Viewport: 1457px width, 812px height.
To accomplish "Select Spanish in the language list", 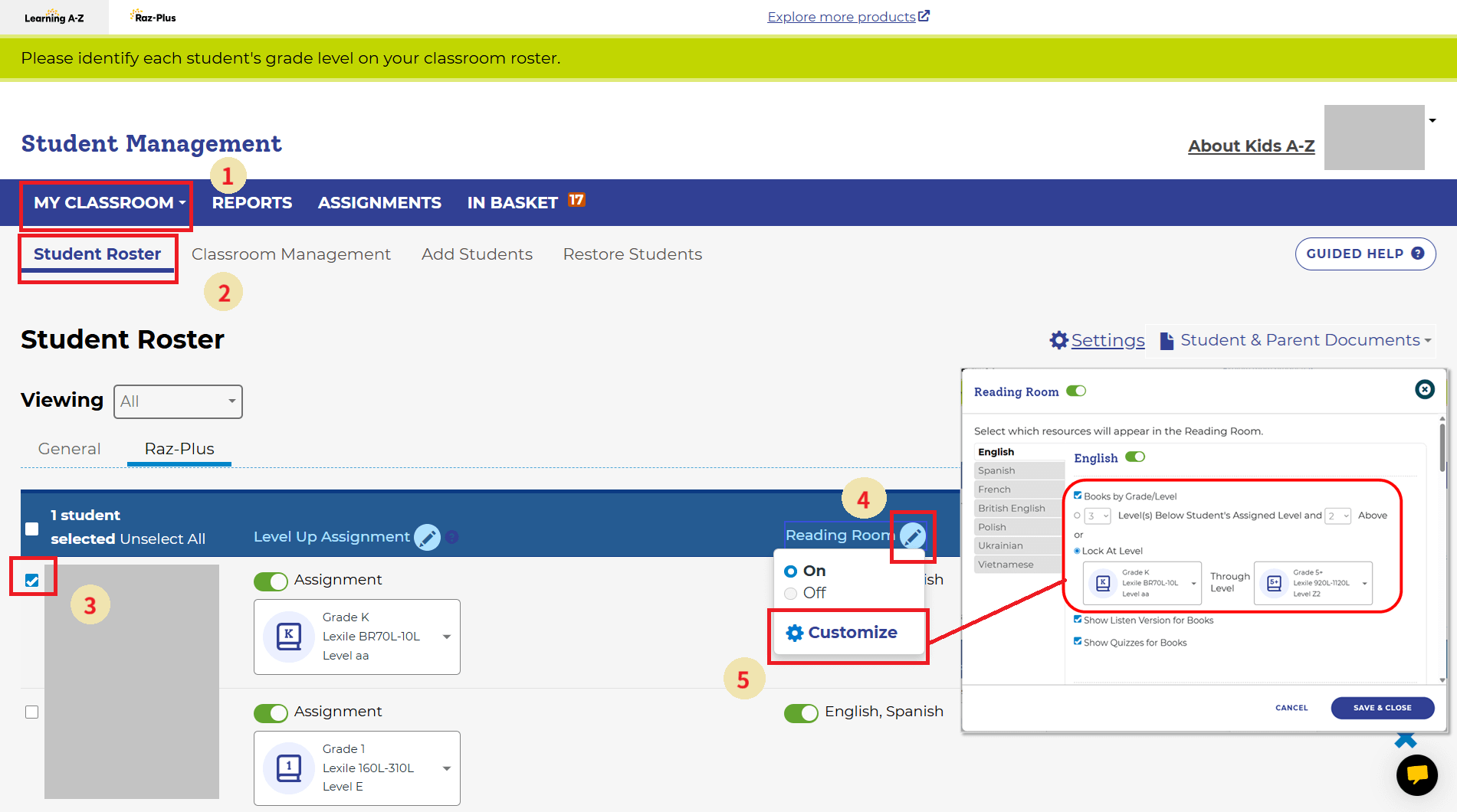I will pyautogui.click(x=996, y=470).
